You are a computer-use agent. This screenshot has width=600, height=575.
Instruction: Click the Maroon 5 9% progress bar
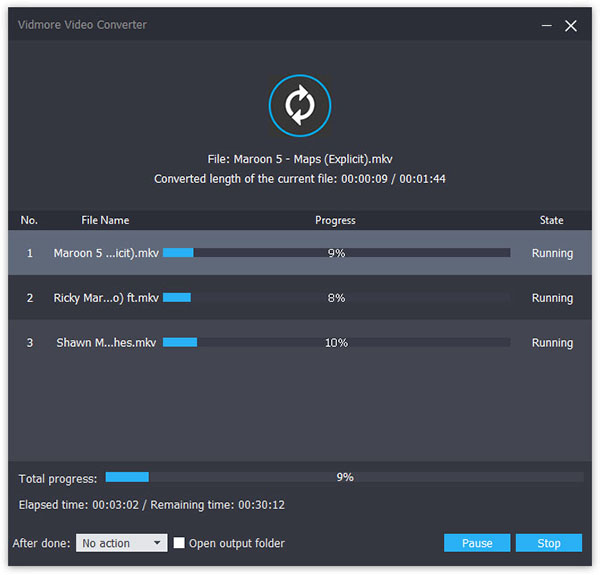tap(336, 252)
